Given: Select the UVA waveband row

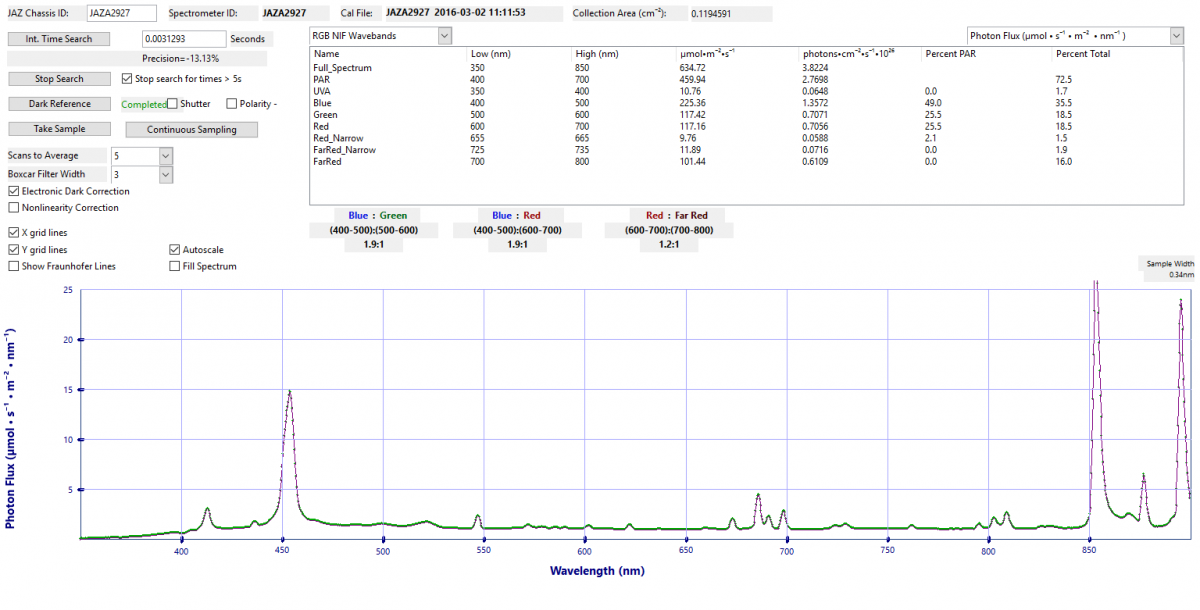Looking at the screenshot, I should pos(746,90).
